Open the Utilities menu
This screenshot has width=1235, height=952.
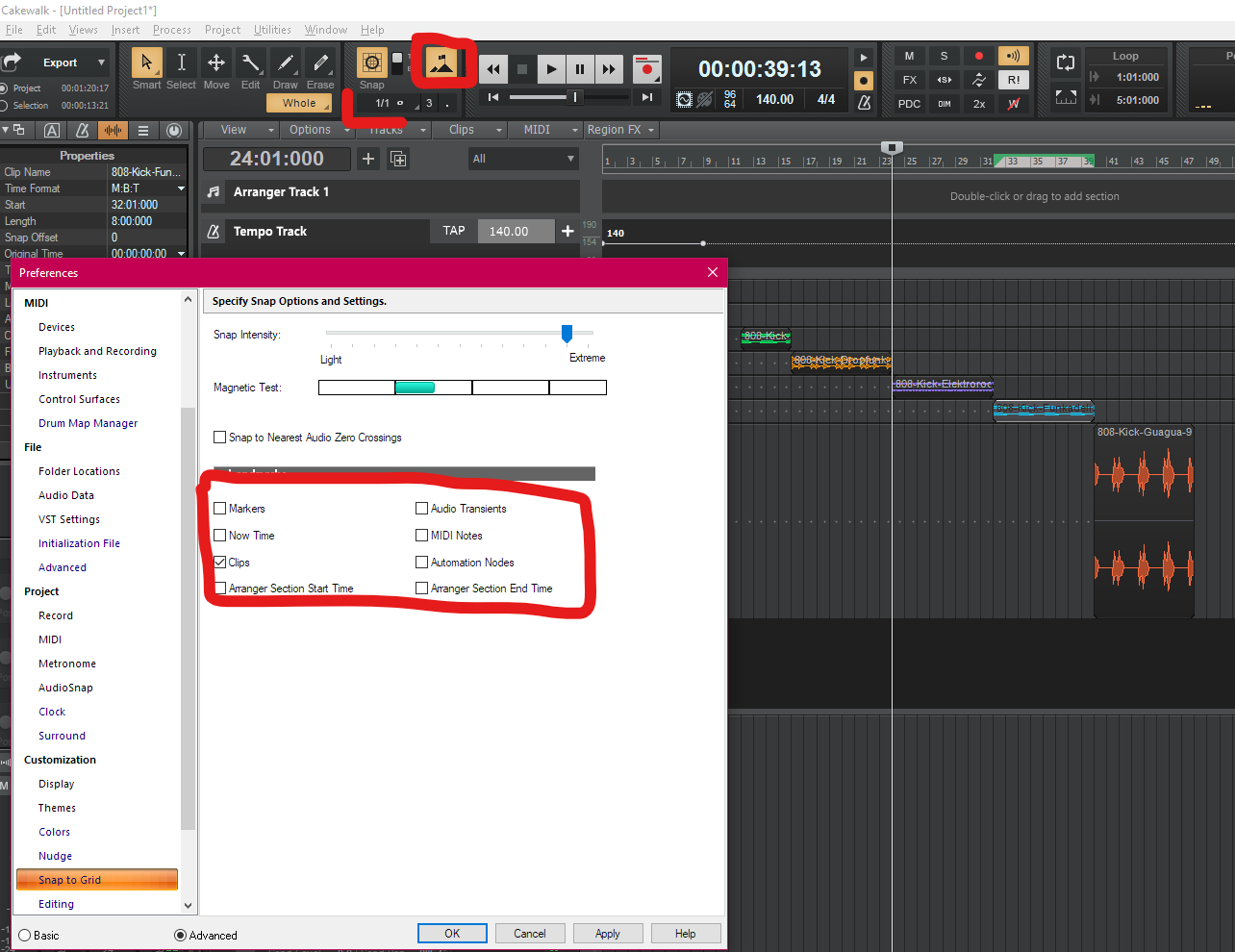(x=272, y=30)
